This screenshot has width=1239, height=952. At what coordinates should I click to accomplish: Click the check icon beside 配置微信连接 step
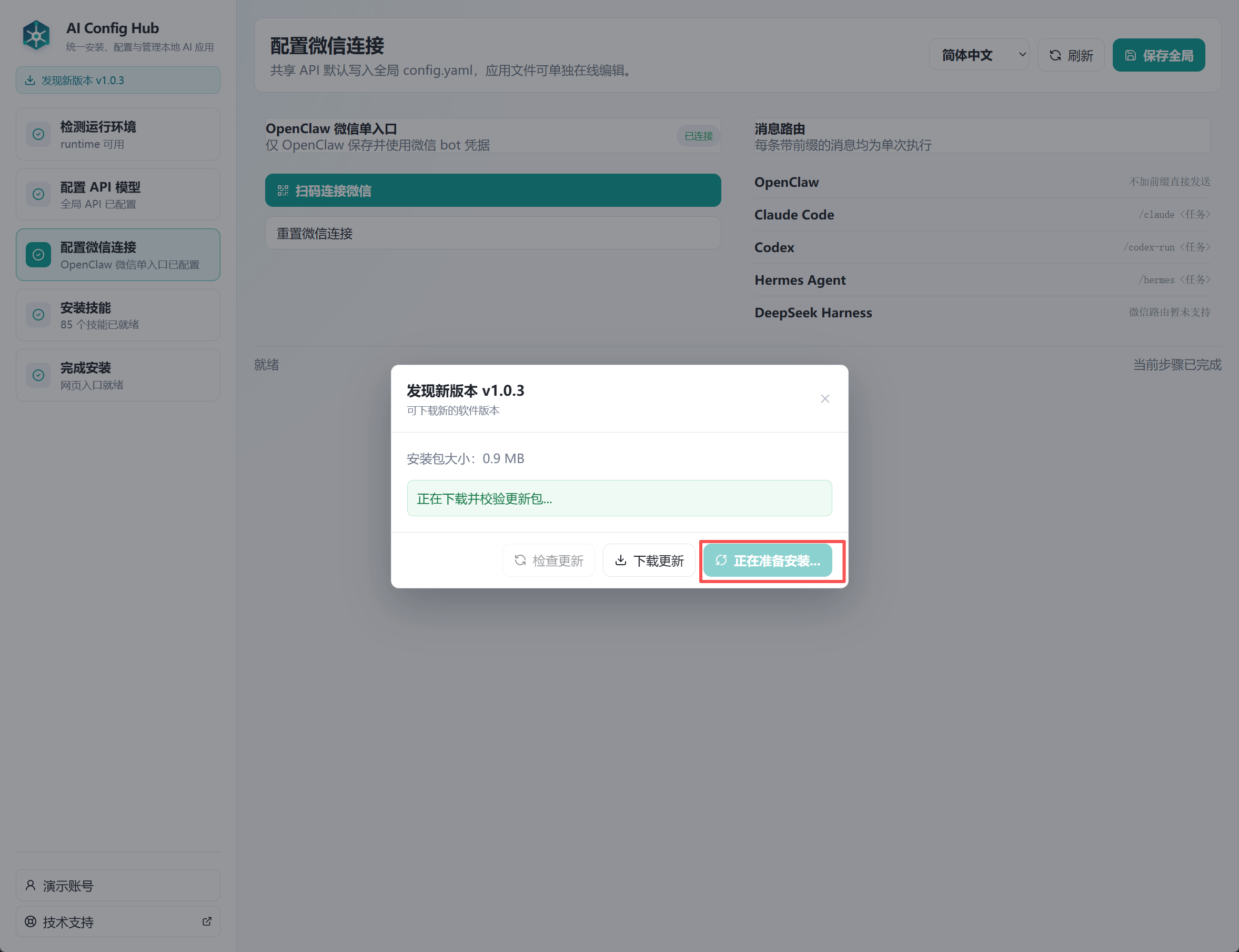(38, 255)
